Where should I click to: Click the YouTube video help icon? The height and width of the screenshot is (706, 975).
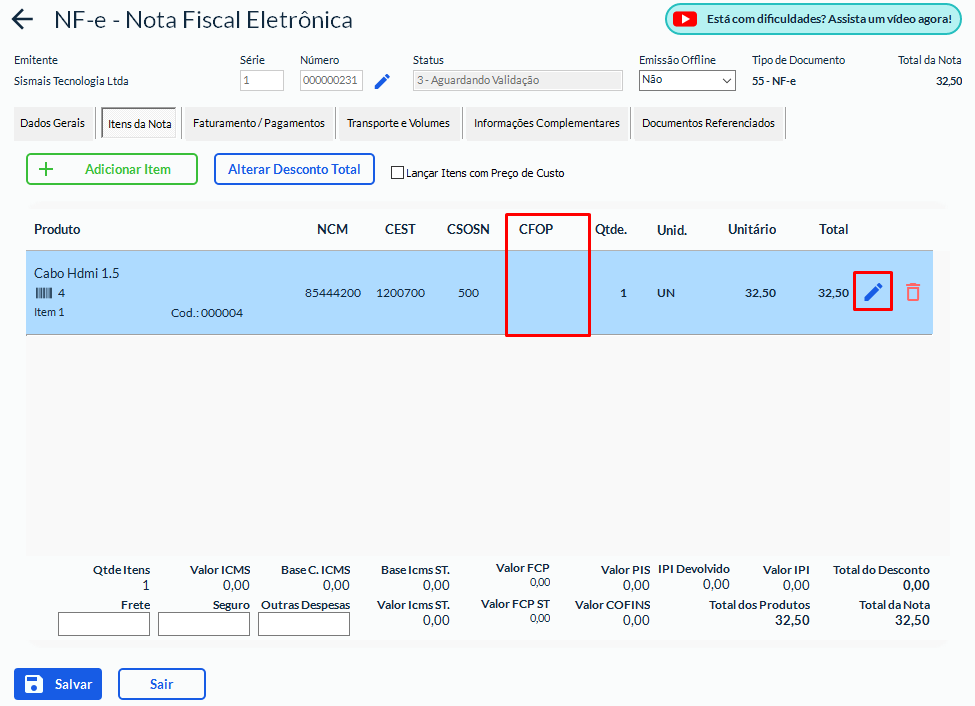tap(684, 19)
